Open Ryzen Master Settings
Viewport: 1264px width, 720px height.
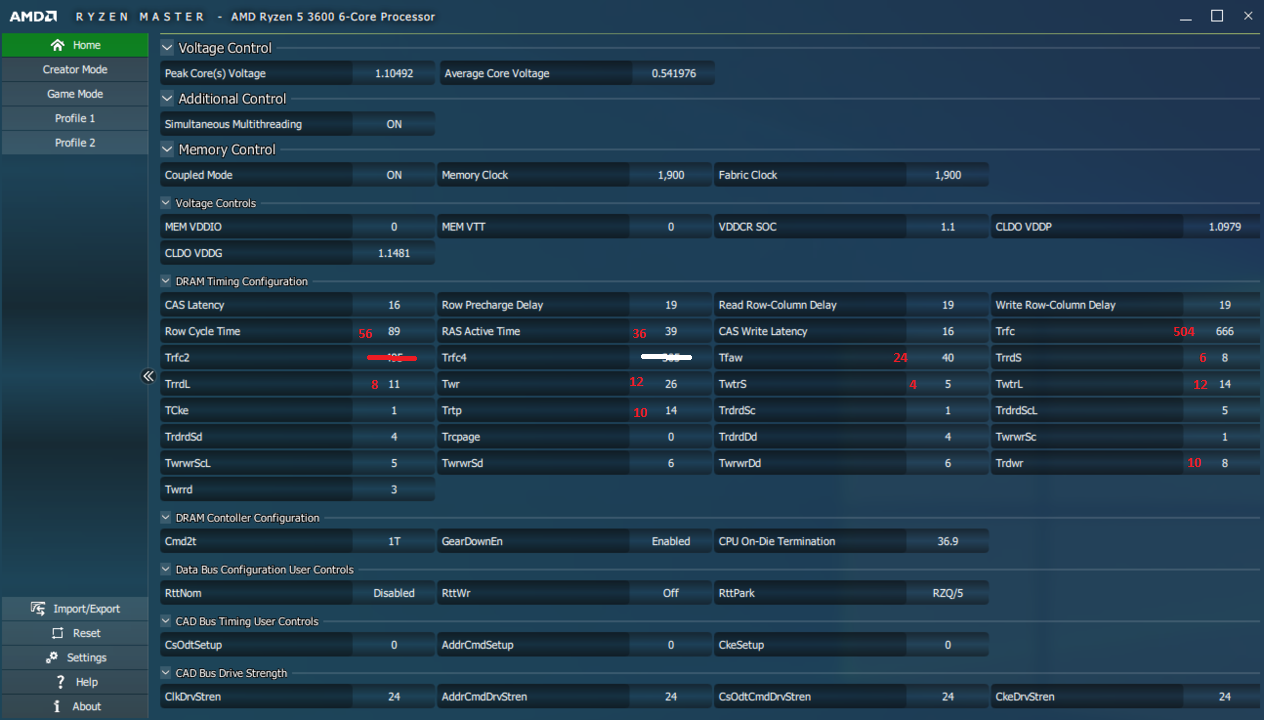click(x=75, y=658)
